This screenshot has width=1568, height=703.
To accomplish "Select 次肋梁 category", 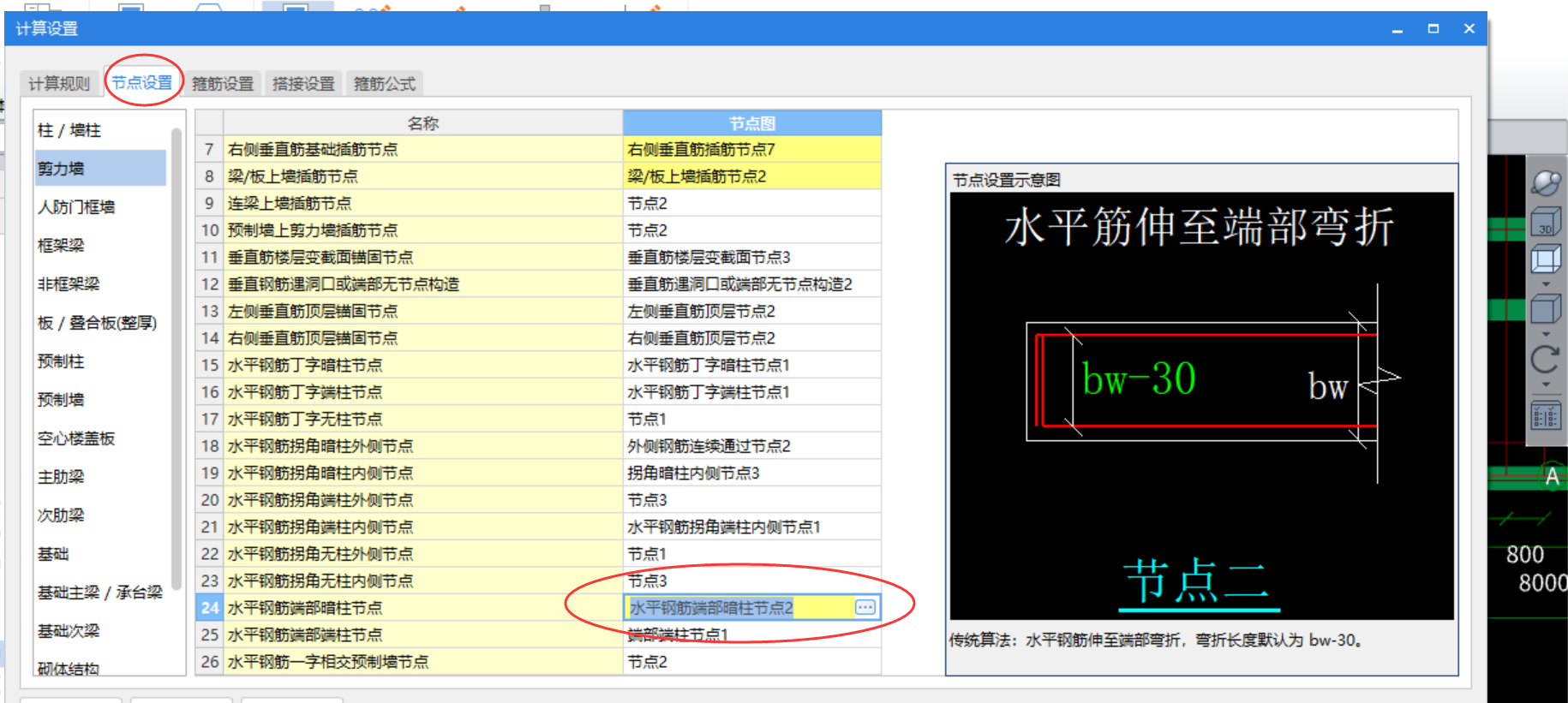I will click(x=100, y=515).
